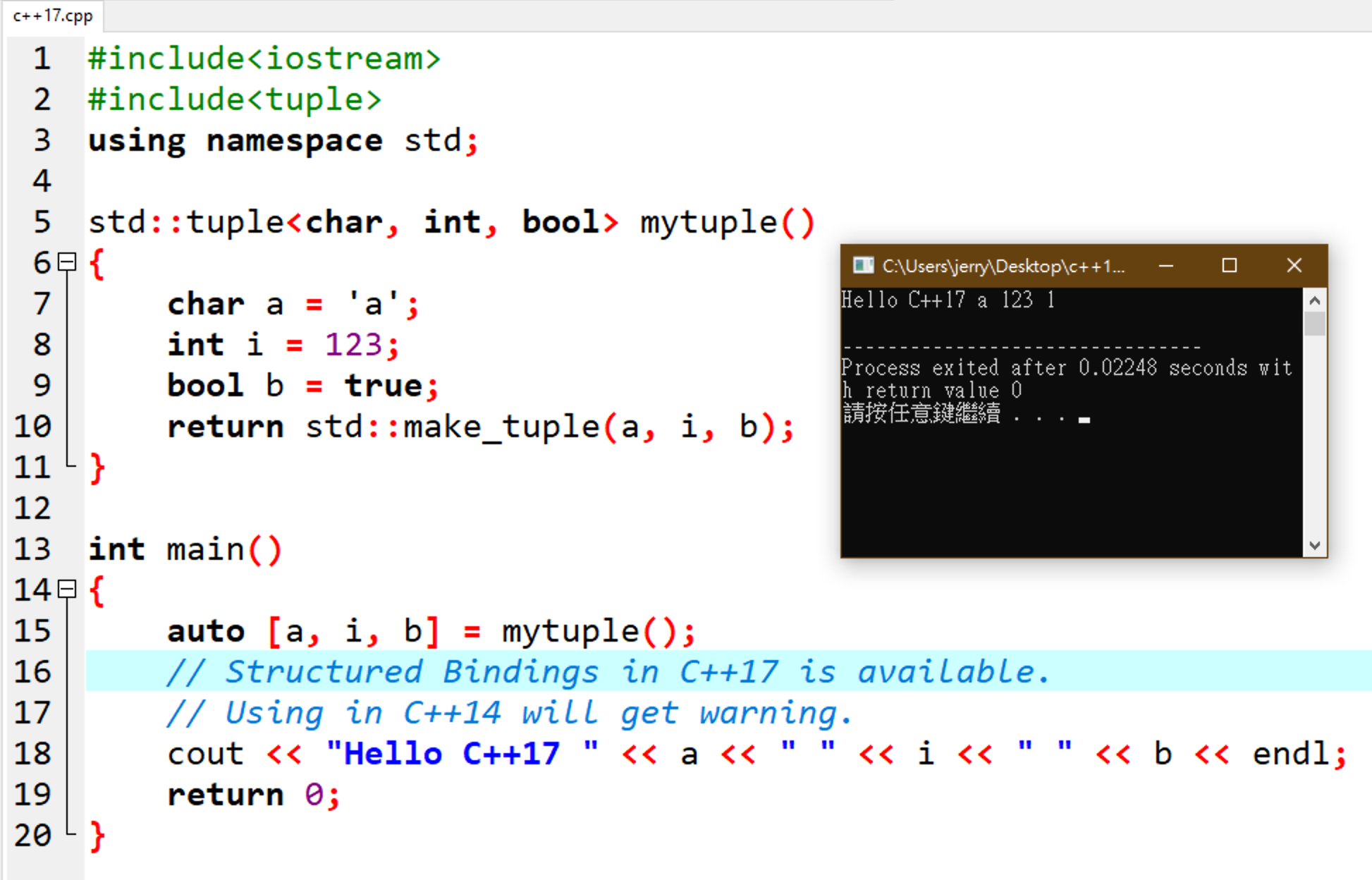Click the #include<tuple> directive line

point(234,99)
